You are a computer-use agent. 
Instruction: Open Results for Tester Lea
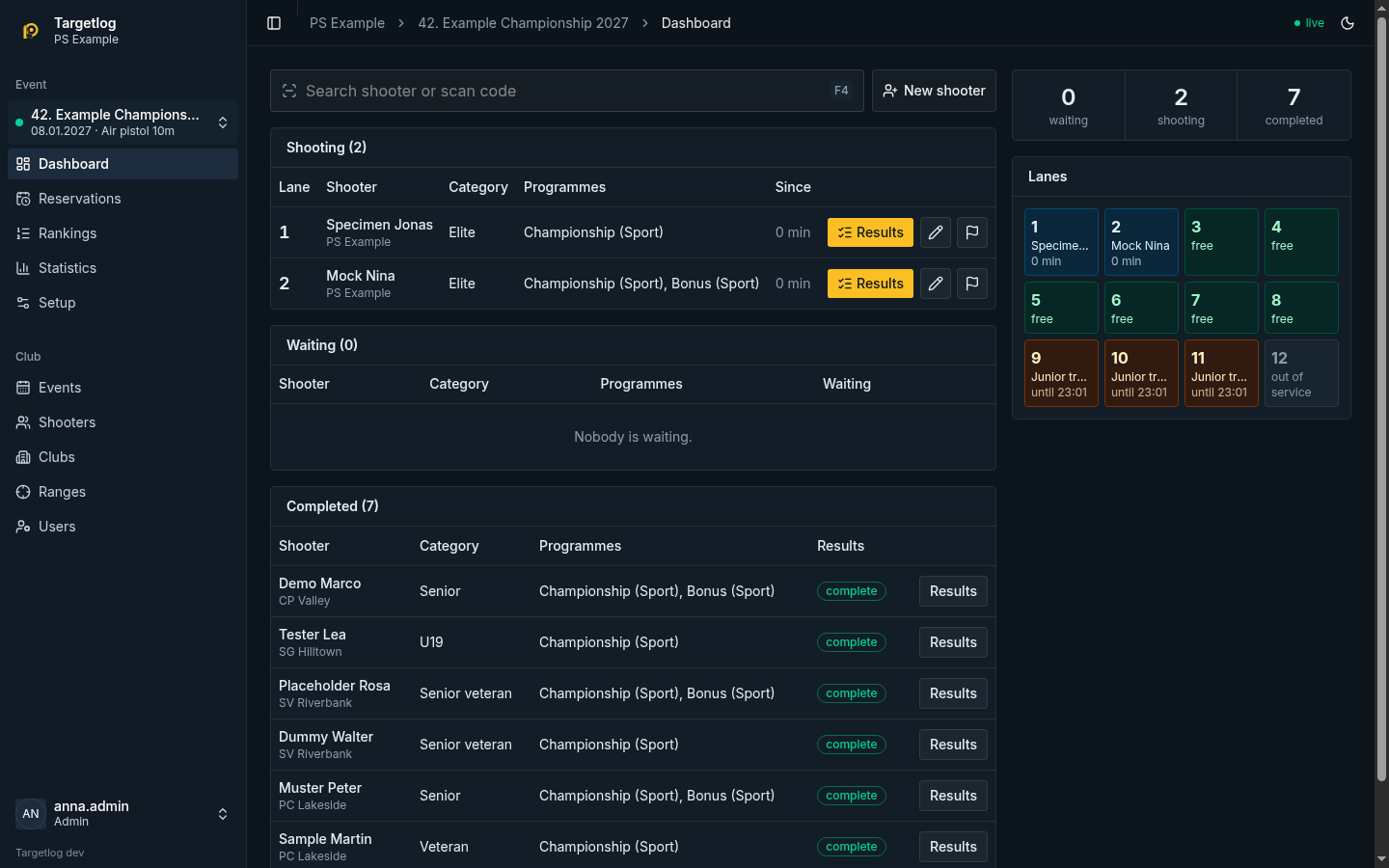953,642
